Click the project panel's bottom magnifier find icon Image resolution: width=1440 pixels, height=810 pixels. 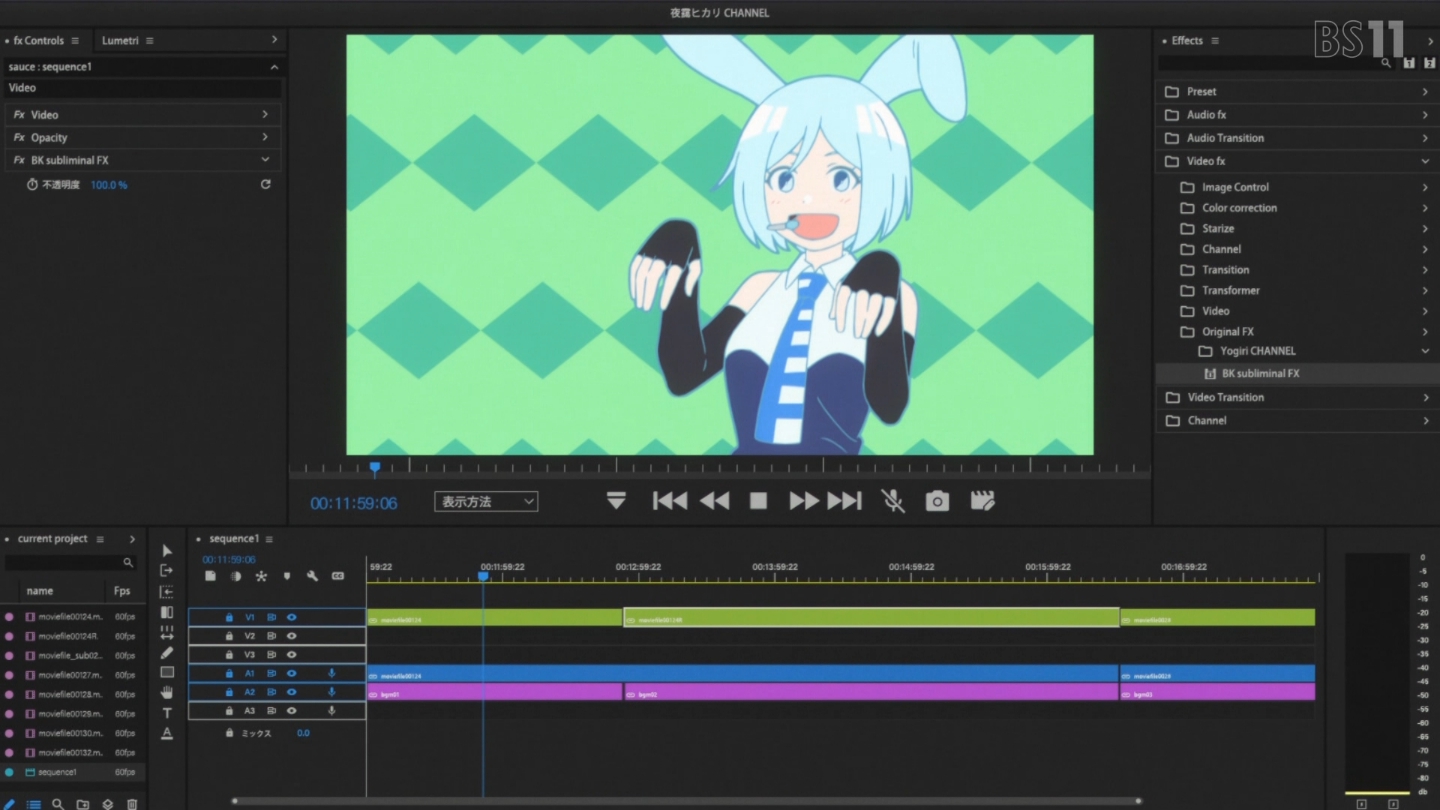(x=58, y=804)
